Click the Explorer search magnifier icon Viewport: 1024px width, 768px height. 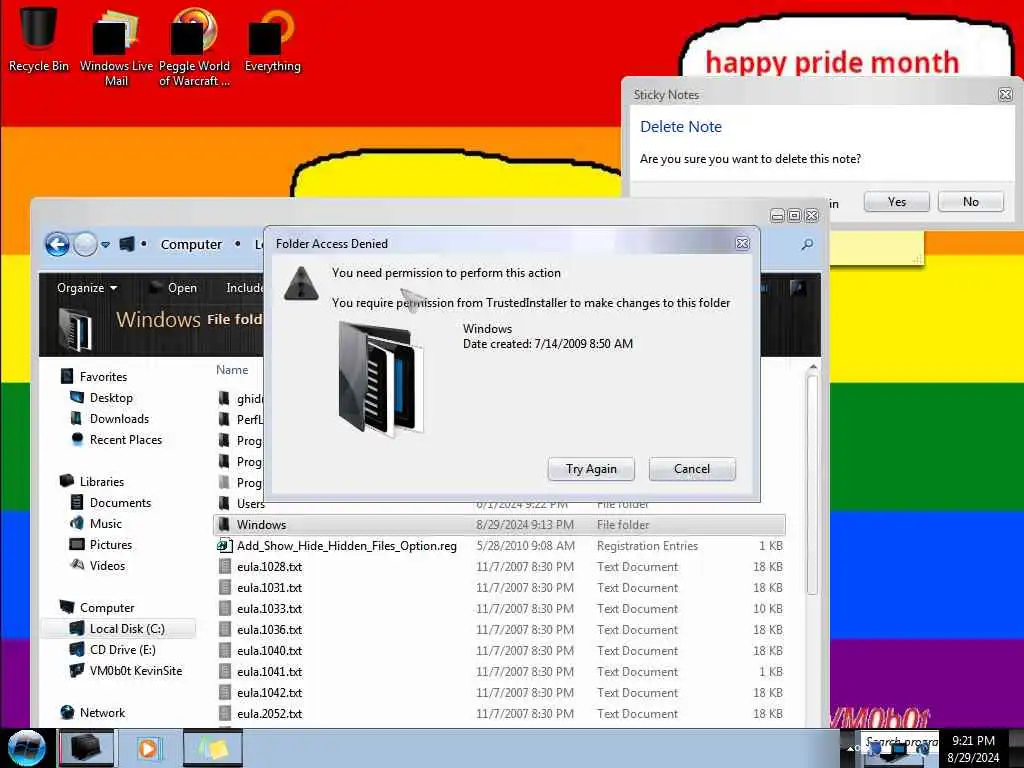coord(807,244)
